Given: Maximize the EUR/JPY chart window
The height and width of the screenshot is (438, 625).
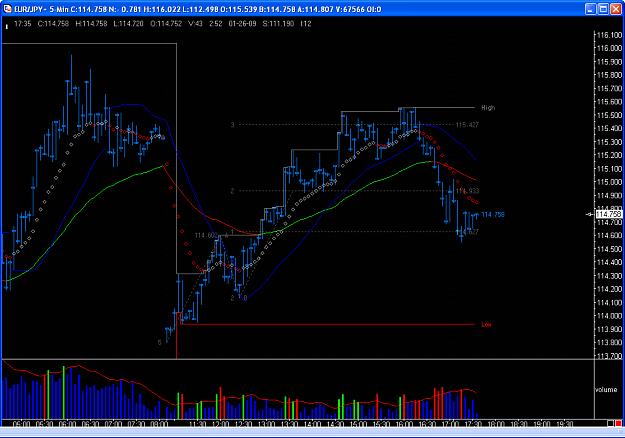Looking at the screenshot, I should [603, 9].
